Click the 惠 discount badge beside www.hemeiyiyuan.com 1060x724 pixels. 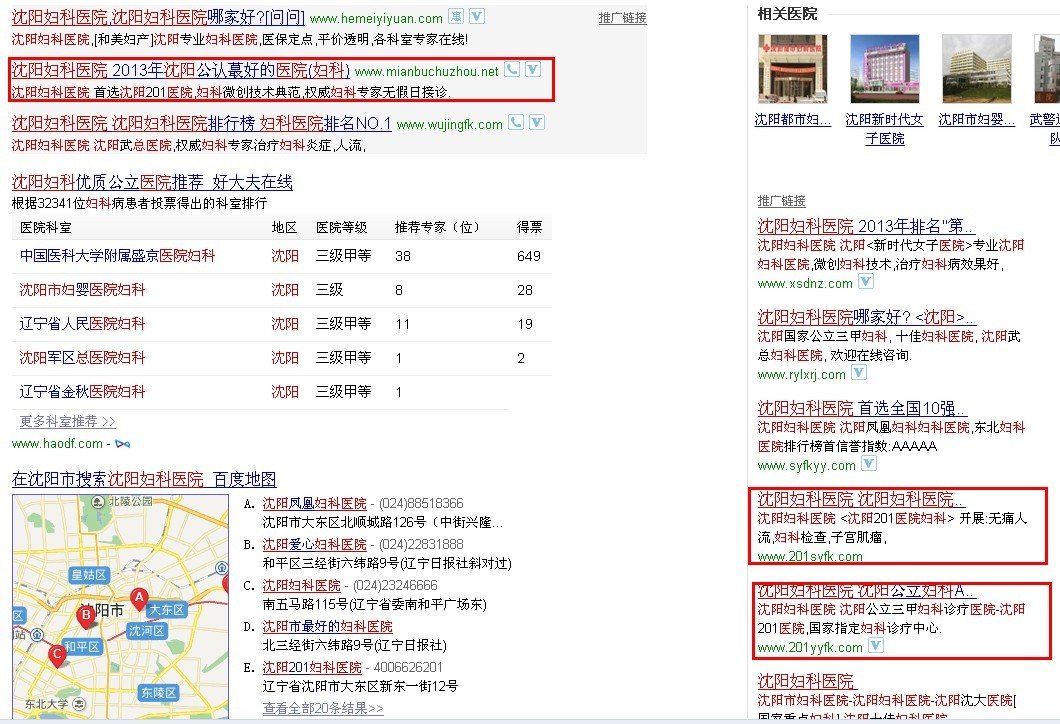(456, 17)
